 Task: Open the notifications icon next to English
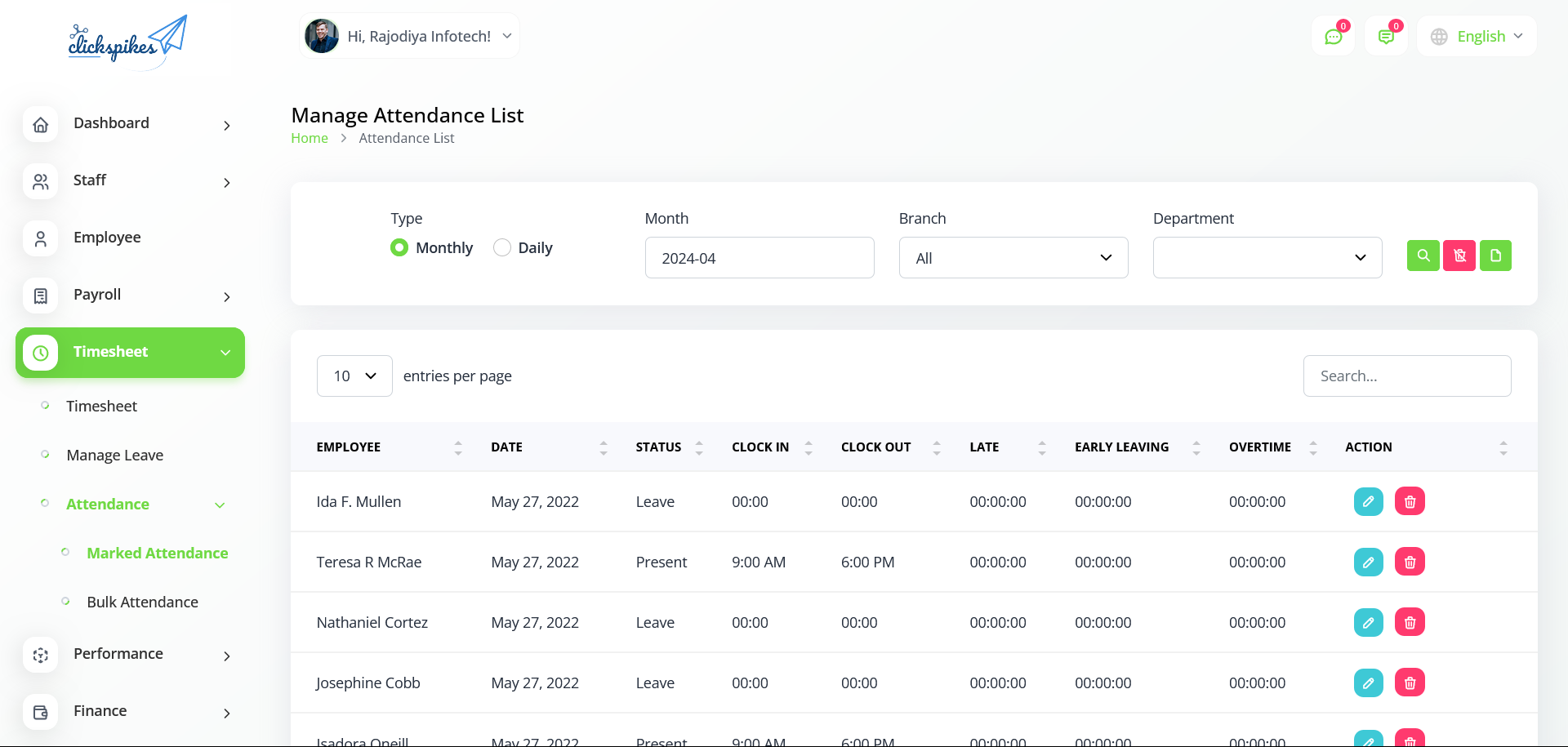tap(1386, 37)
